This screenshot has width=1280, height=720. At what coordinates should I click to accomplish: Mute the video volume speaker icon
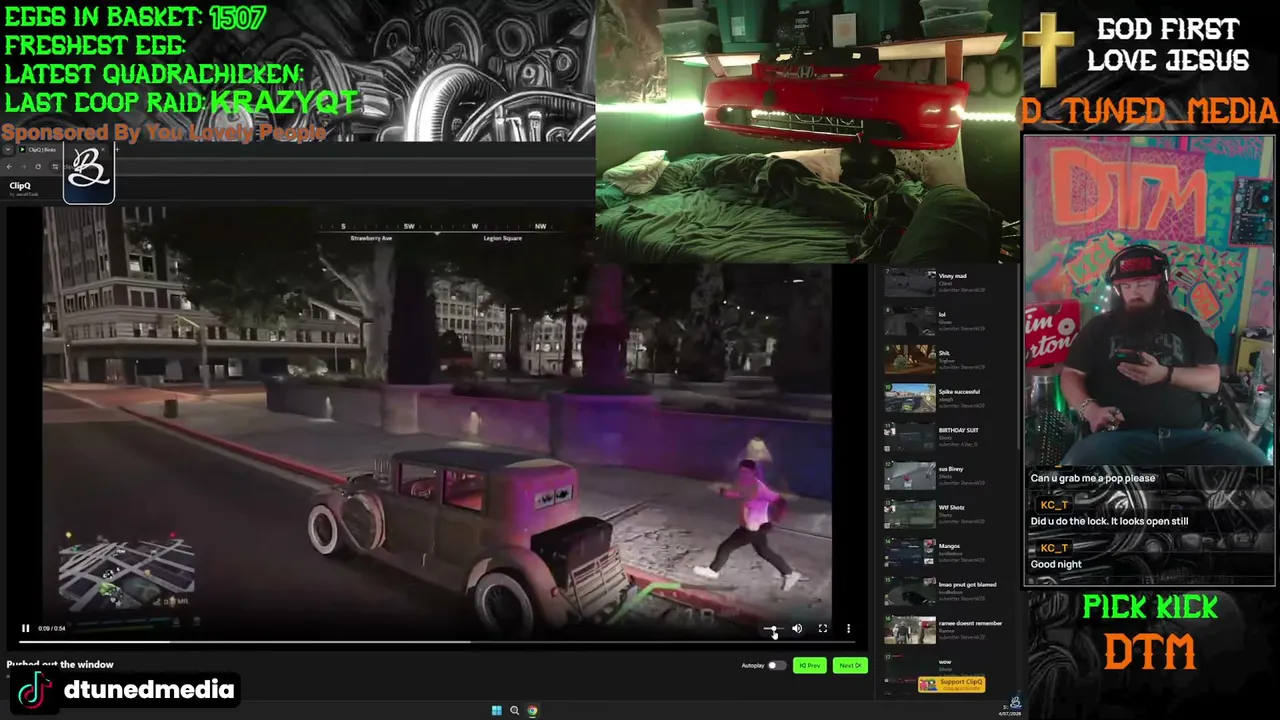797,628
